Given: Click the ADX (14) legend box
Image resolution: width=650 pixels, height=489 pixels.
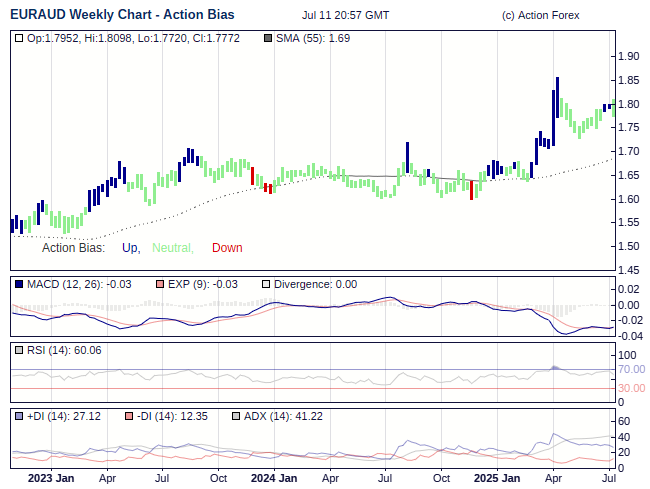Looking at the screenshot, I should click(235, 416).
